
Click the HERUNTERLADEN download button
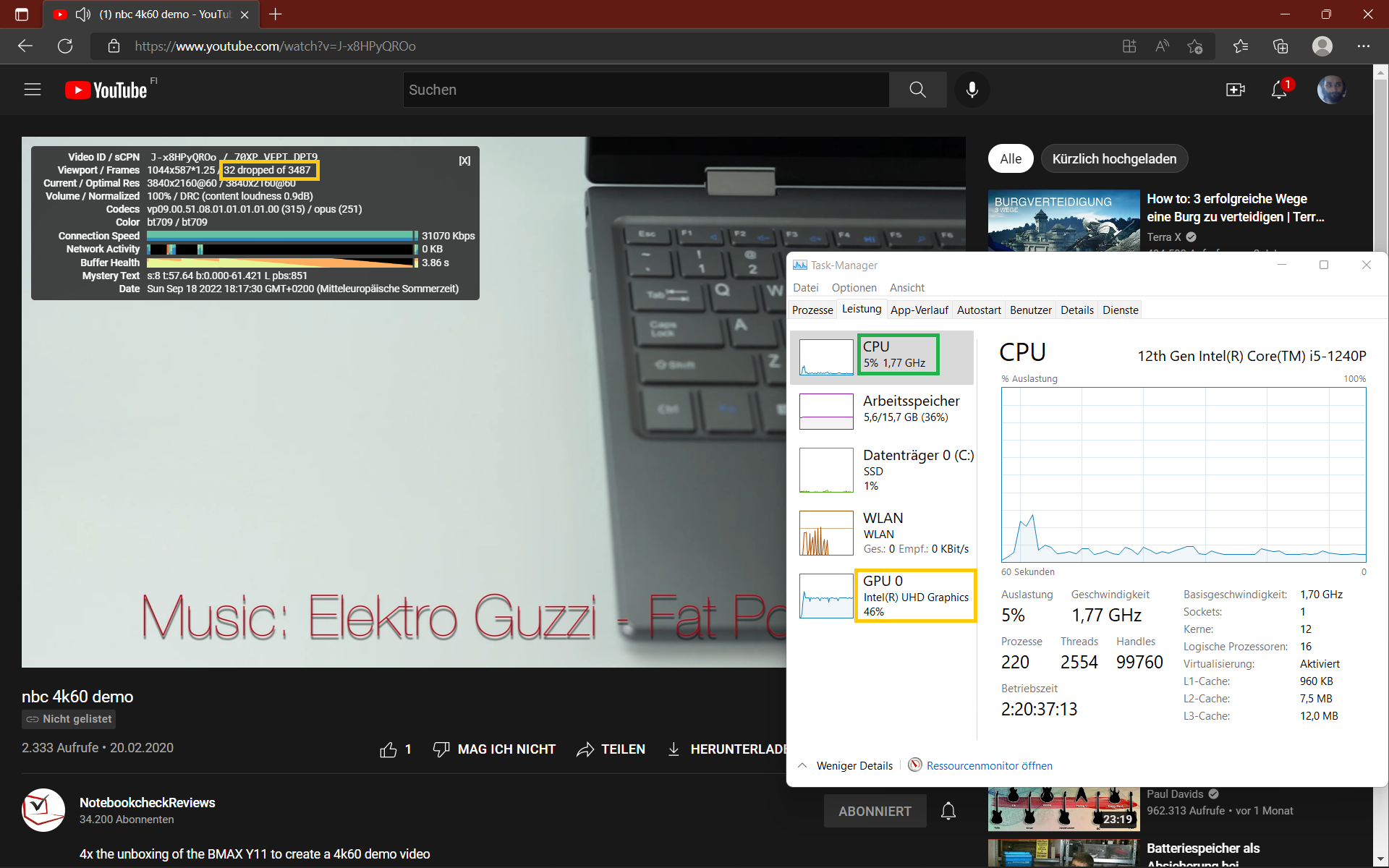click(726, 749)
